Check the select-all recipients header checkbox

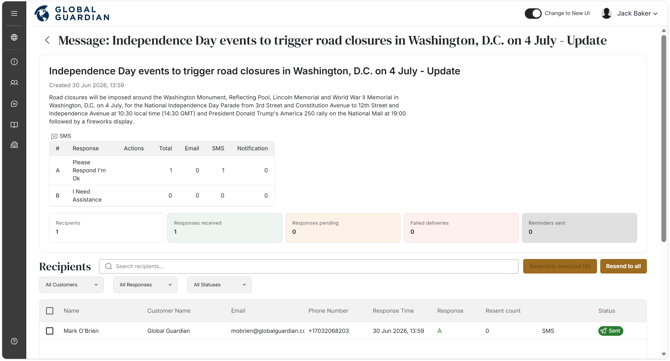click(x=50, y=311)
